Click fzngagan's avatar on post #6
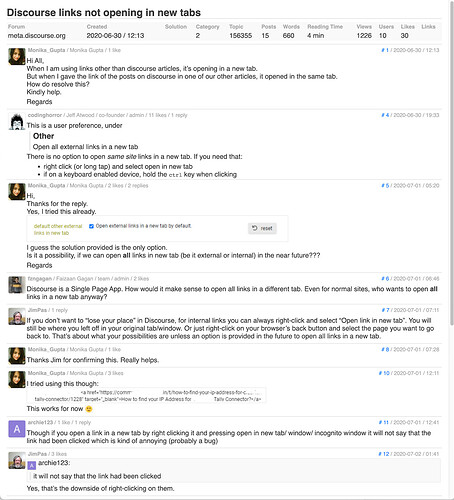Screen dimensions: 454x500 (17, 285)
